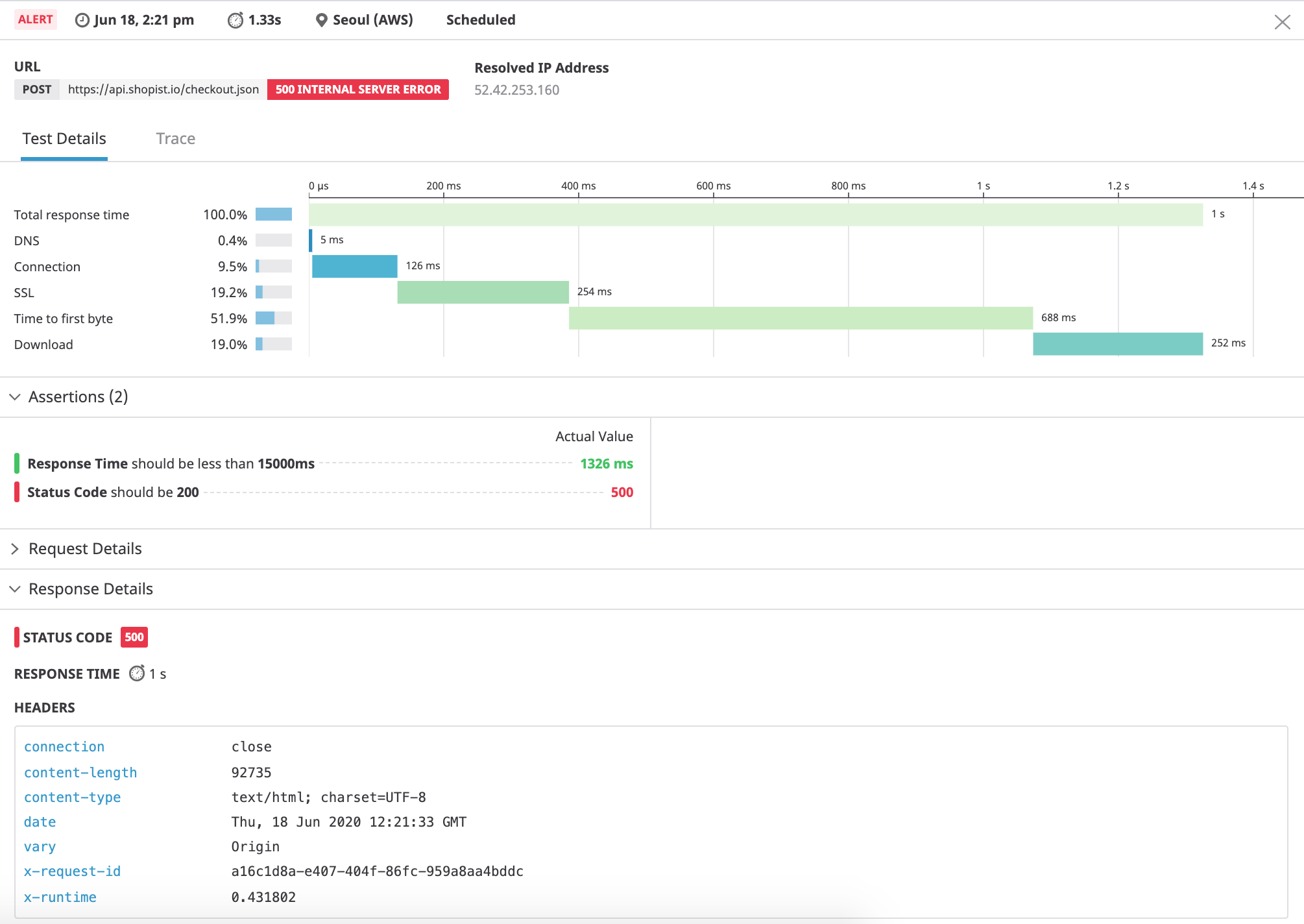Screen dimensions: 1304x924
Task: Click the stopwatch icon beside Response Time 1 s
Action: tap(137, 674)
